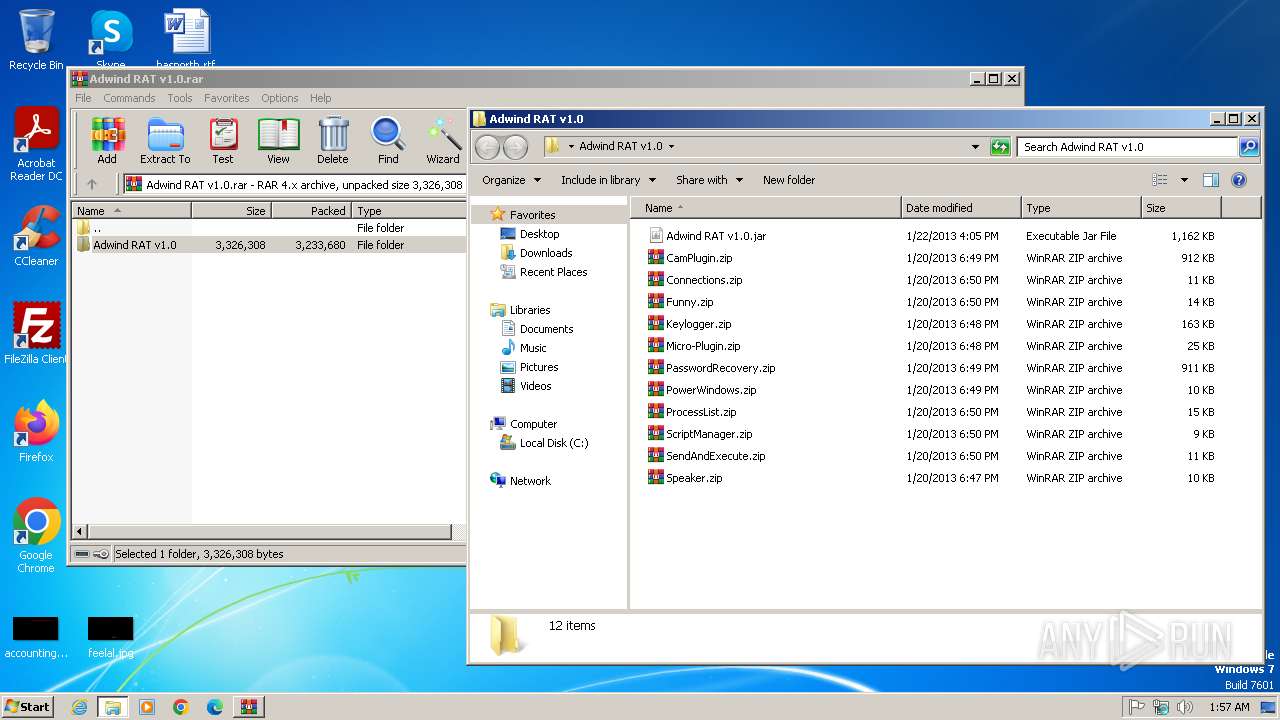Click the Find magnifier icon in WinRAR

(x=388, y=140)
